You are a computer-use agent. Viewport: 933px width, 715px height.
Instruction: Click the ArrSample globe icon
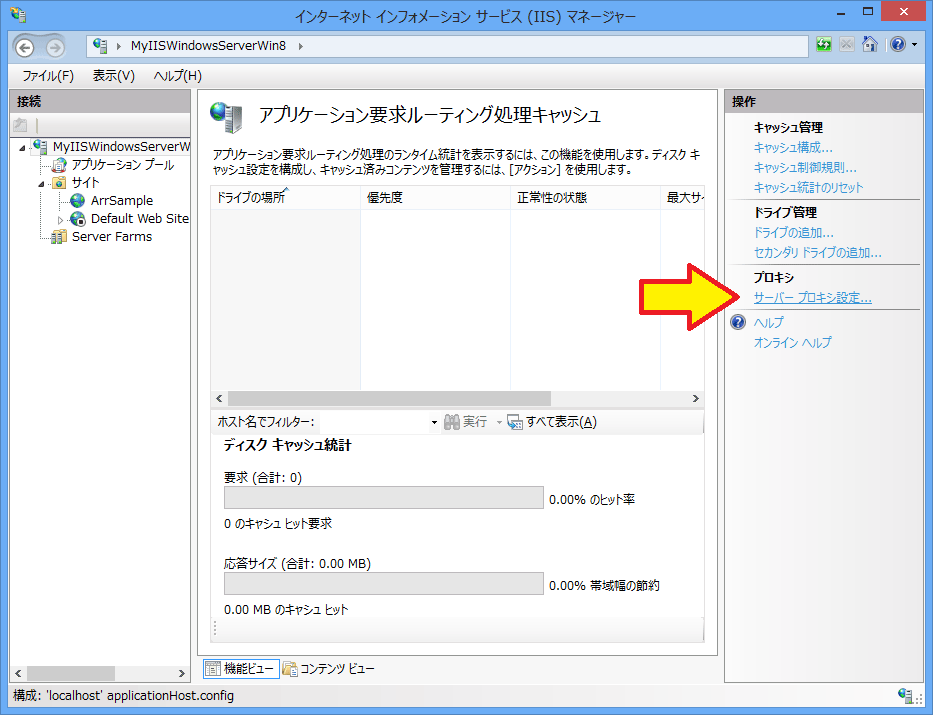(x=77, y=200)
